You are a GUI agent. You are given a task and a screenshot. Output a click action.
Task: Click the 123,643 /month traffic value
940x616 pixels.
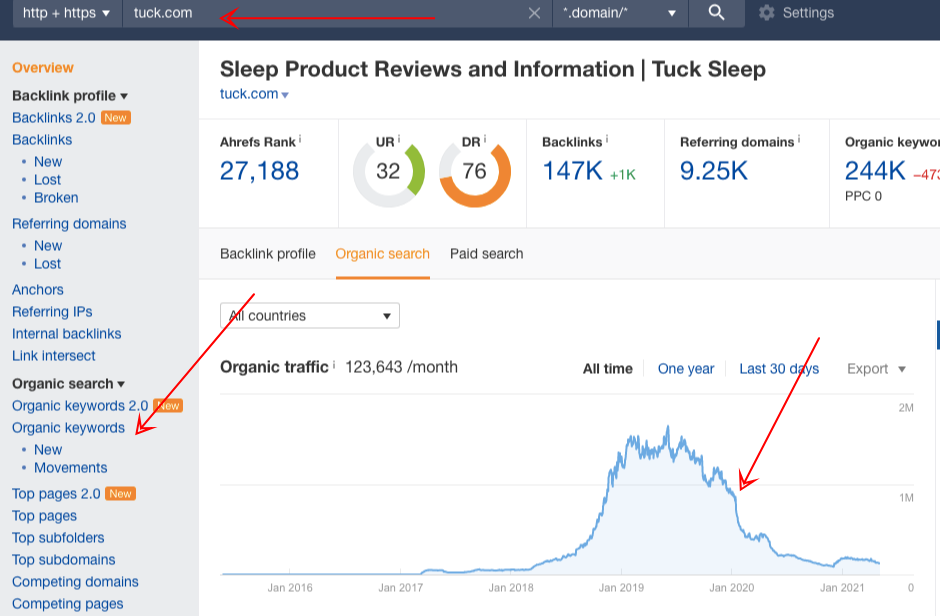coord(401,367)
